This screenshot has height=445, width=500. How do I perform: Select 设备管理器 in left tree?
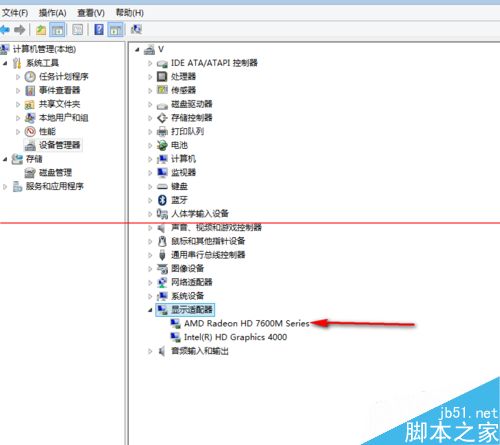[x=60, y=145]
